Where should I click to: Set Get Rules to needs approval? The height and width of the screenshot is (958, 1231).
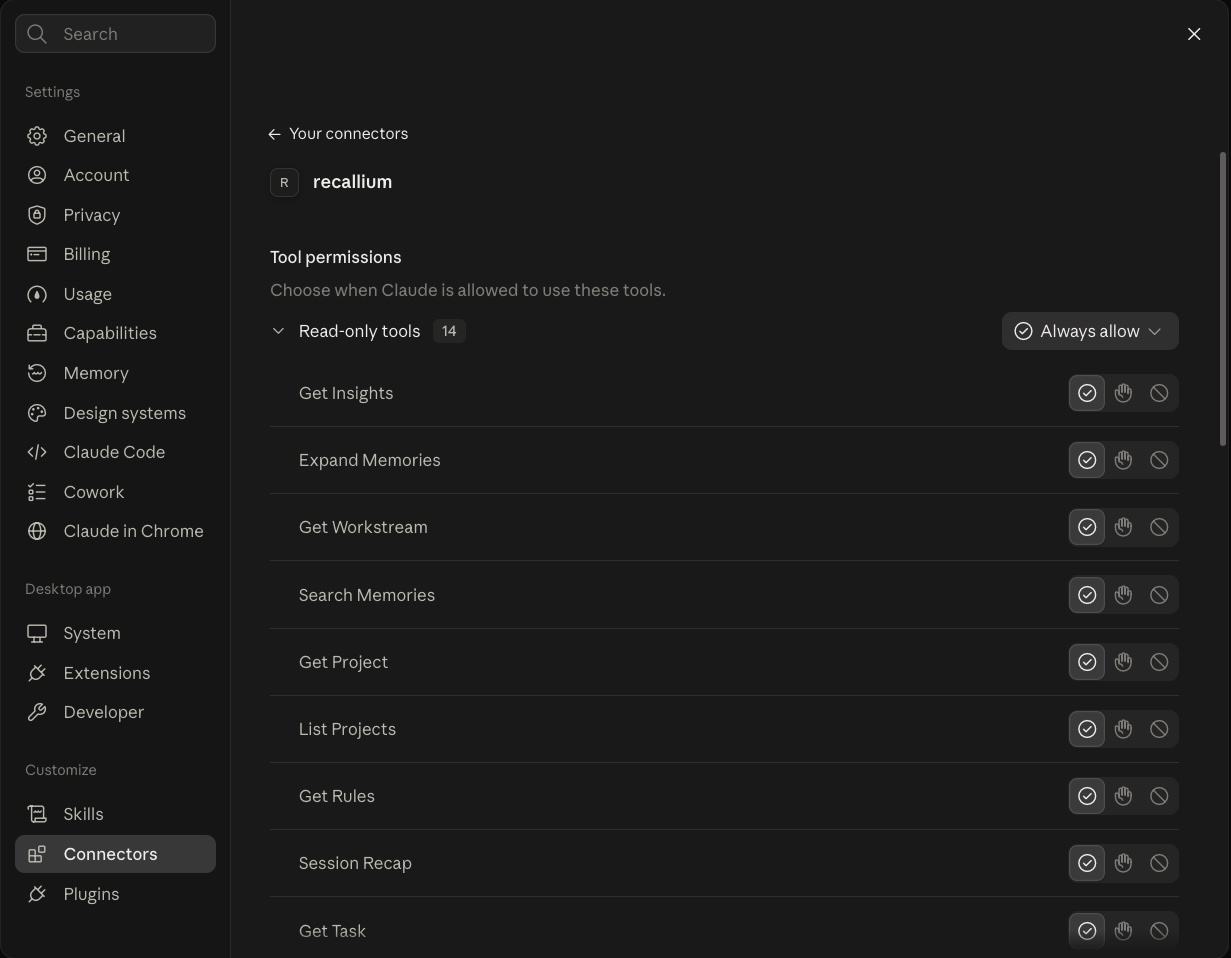1123,796
